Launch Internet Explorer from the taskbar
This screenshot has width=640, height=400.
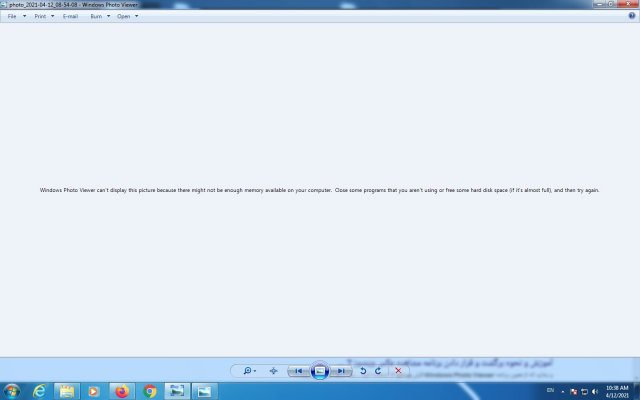39,391
